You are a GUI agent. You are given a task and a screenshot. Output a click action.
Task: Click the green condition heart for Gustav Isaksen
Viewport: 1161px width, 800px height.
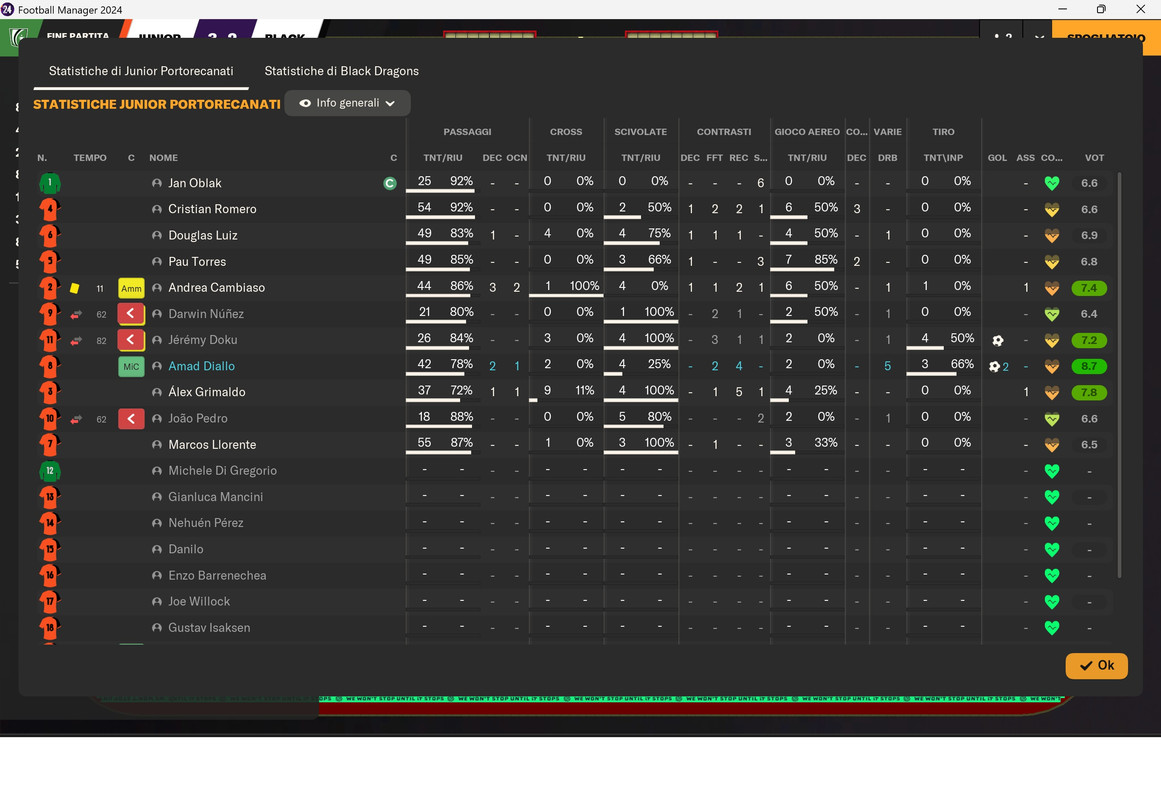(1051, 628)
